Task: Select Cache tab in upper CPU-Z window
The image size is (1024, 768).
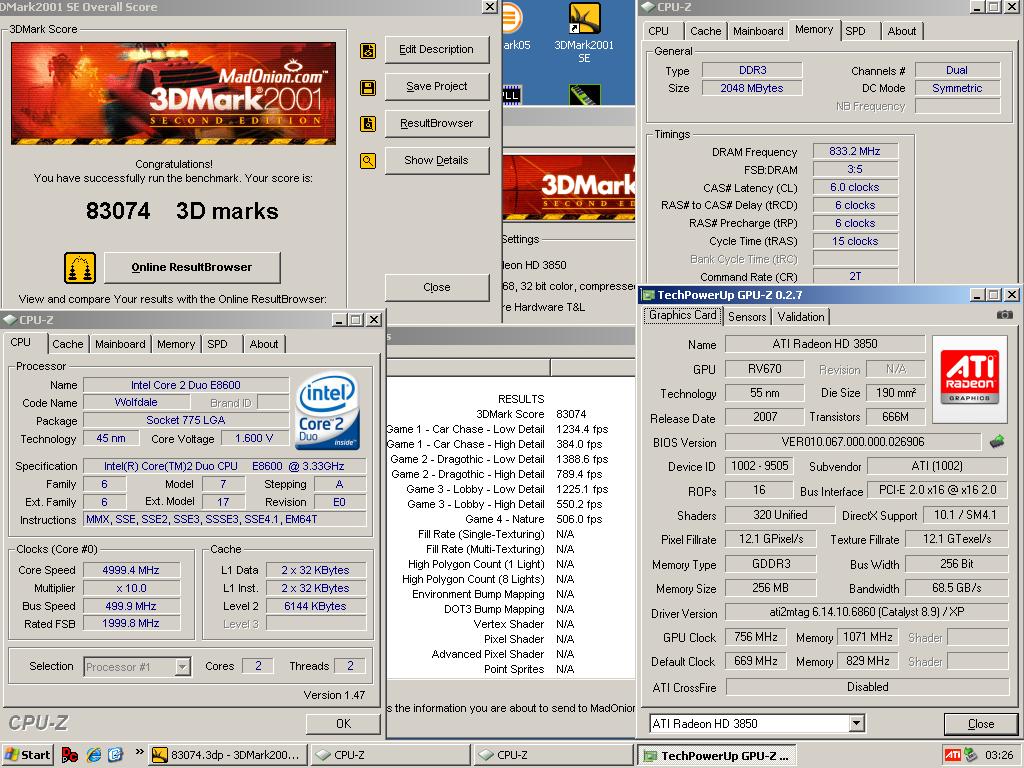Action: tap(705, 31)
